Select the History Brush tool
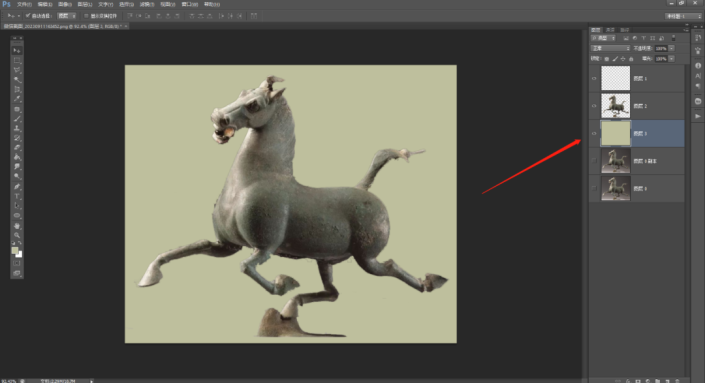The height and width of the screenshot is (383, 705). pyautogui.click(x=17, y=138)
